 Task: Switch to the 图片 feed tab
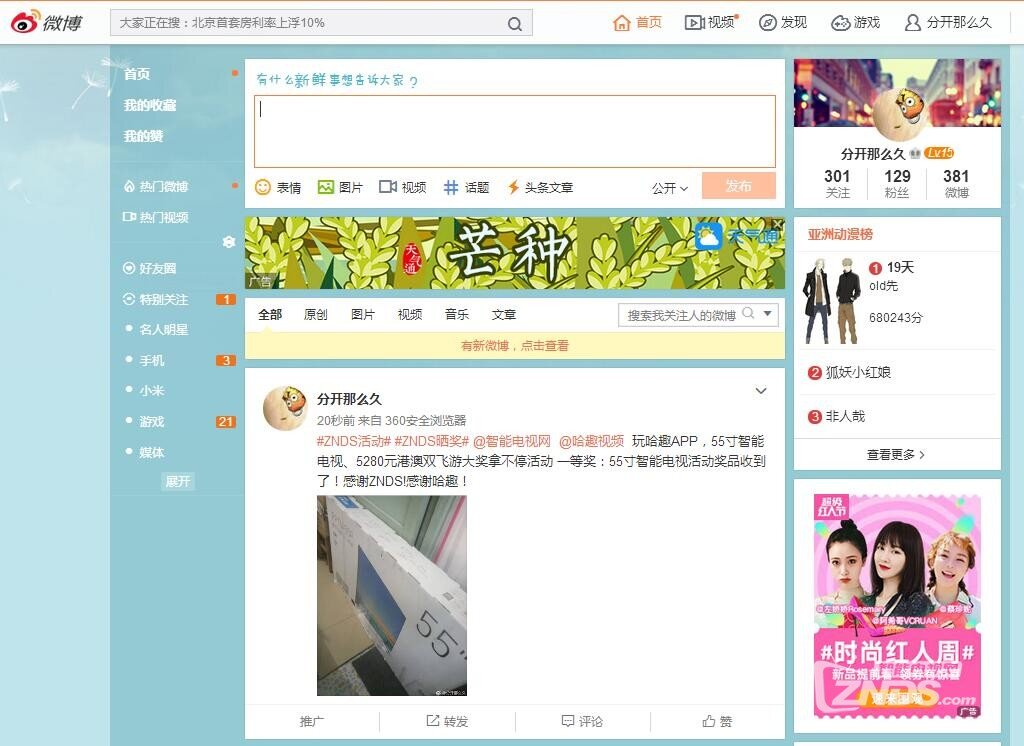click(x=363, y=315)
